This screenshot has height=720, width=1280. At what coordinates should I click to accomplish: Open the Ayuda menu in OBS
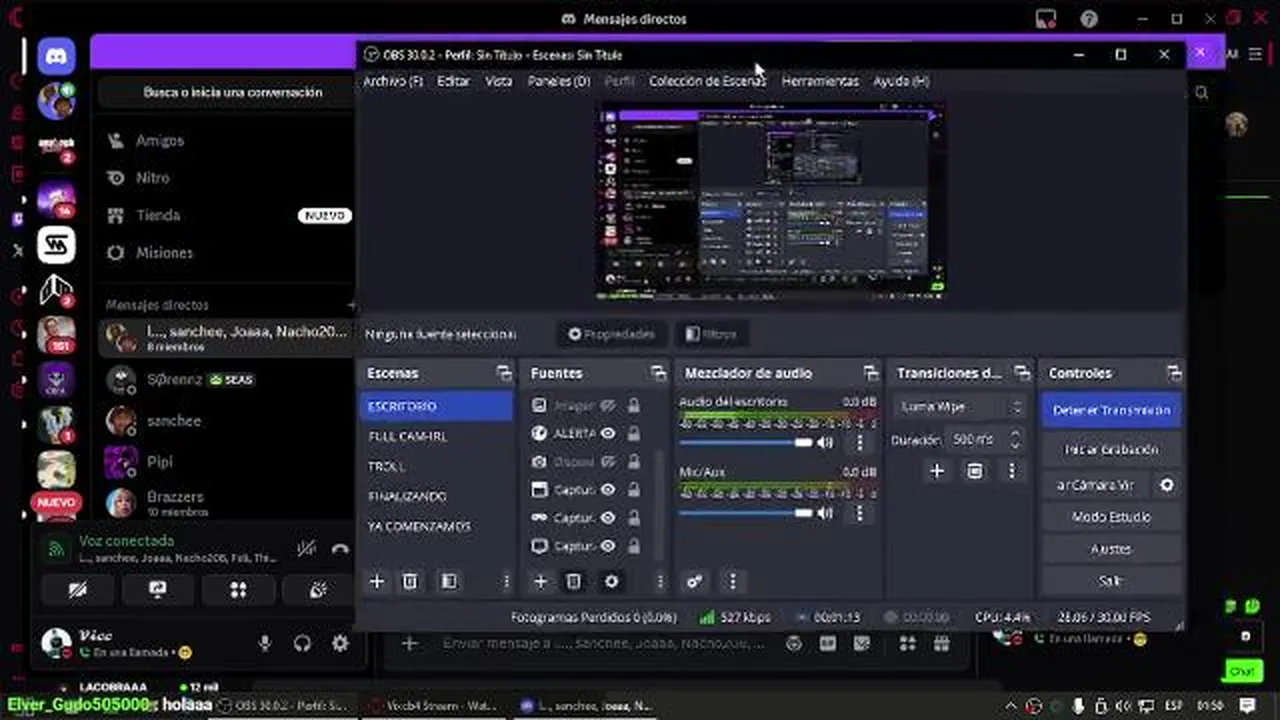tap(901, 81)
